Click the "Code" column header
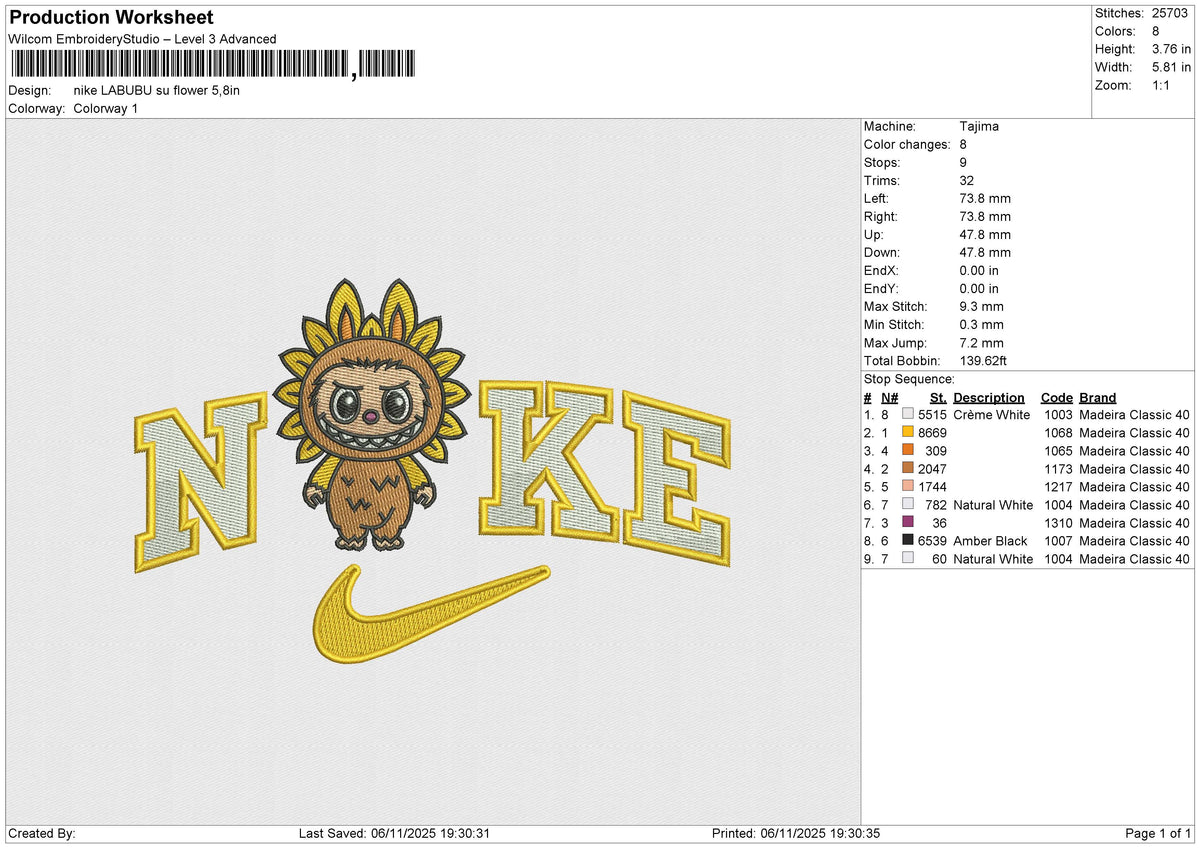Screen dimensions: 1200x848 coord(1056,398)
